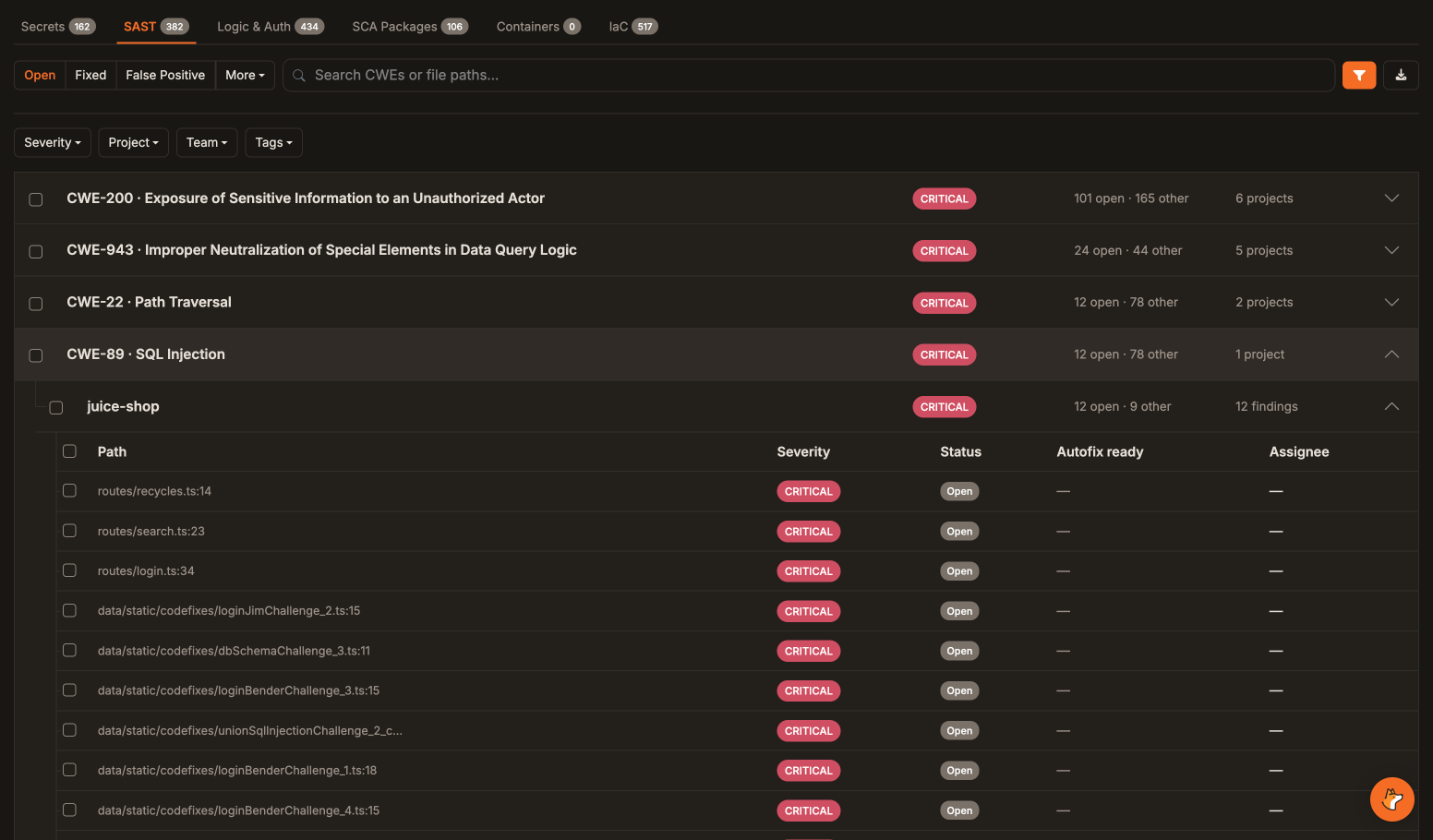This screenshot has width=1433, height=840.
Task: Sort by the Severity column header
Action: point(803,452)
